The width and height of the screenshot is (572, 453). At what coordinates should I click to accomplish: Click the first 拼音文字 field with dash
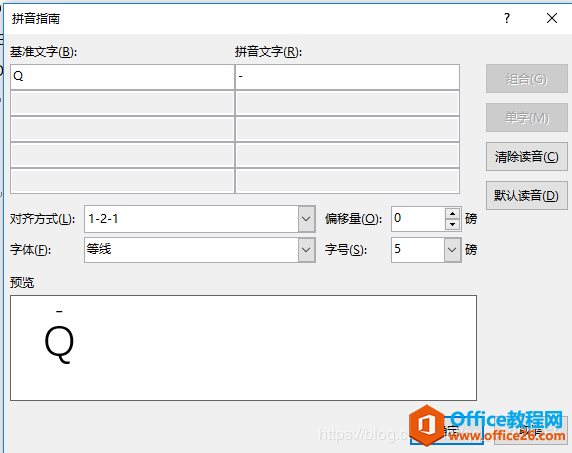point(347,77)
